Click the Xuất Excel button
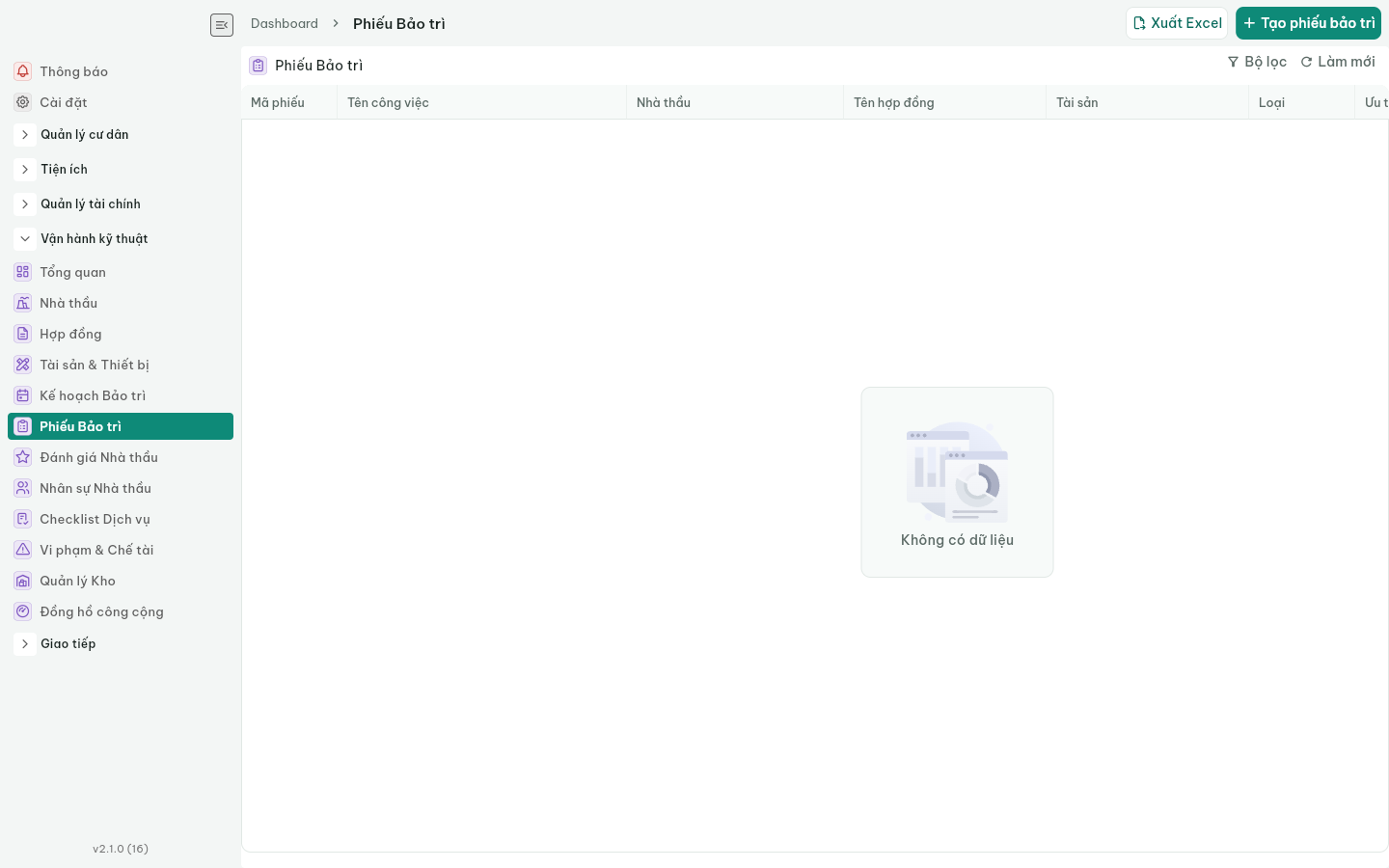This screenshot has height=868, width=1389. 1177,23
